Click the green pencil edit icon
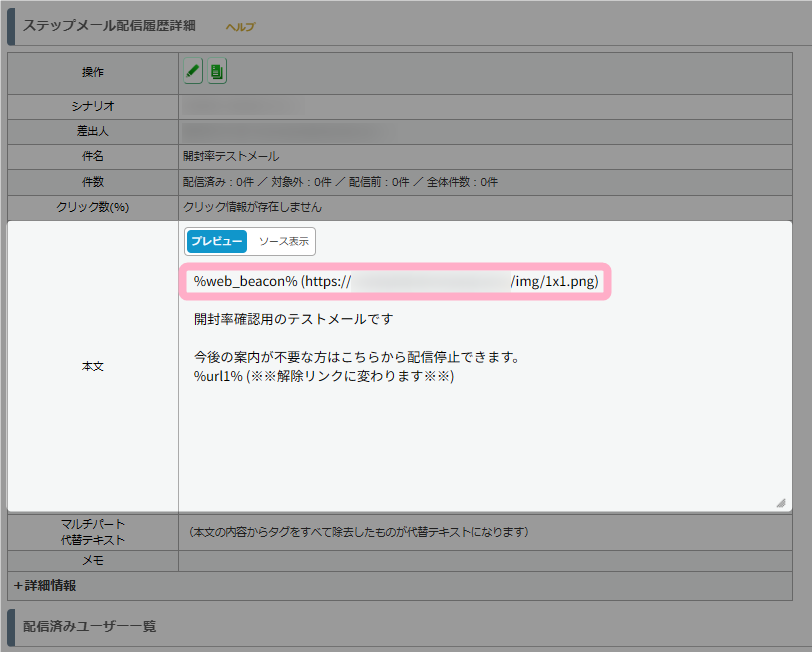812x652 pixels. (194, 71)
